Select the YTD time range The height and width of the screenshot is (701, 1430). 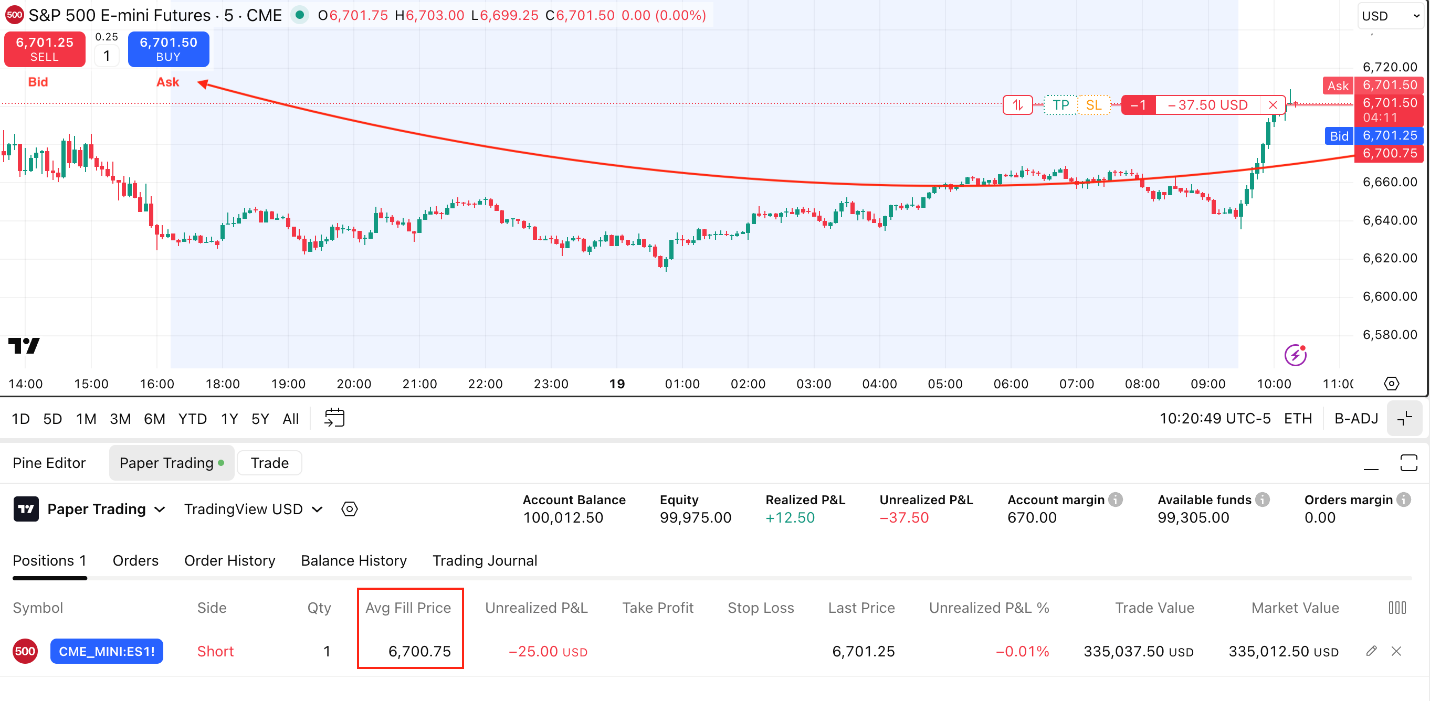(x=192, y=419)
